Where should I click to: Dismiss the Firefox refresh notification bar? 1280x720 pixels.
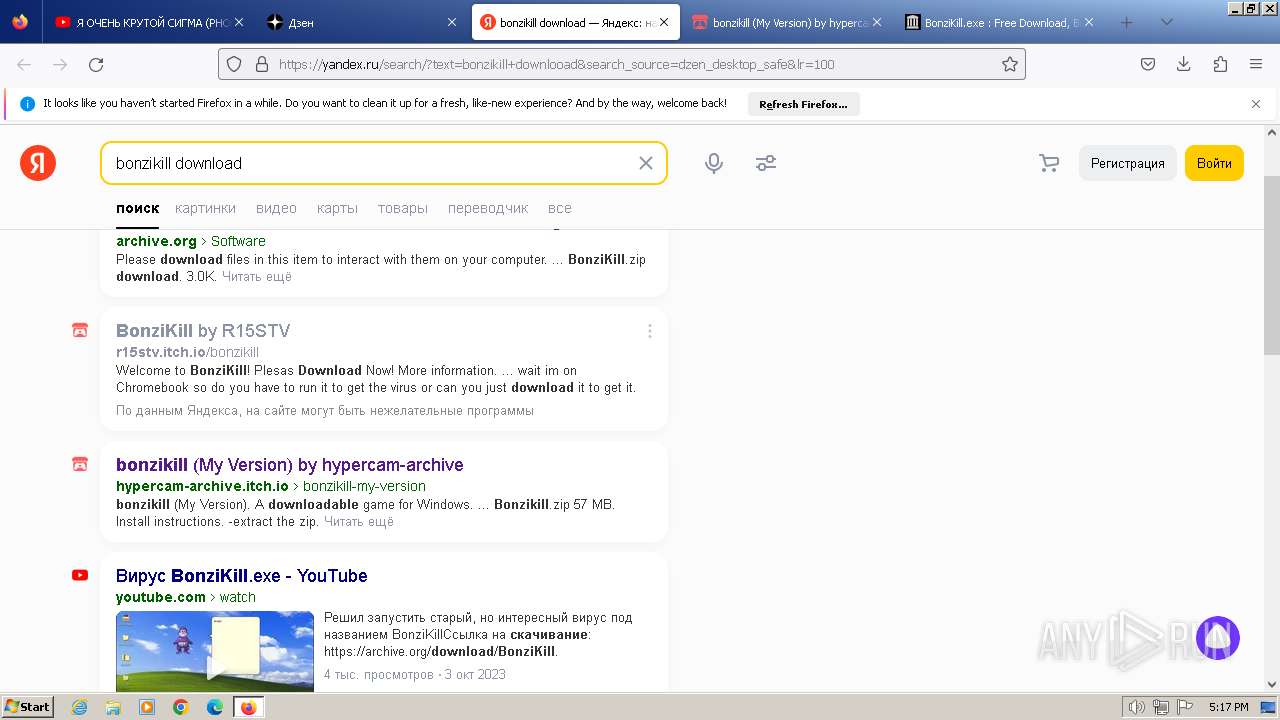click(1256, 103)
